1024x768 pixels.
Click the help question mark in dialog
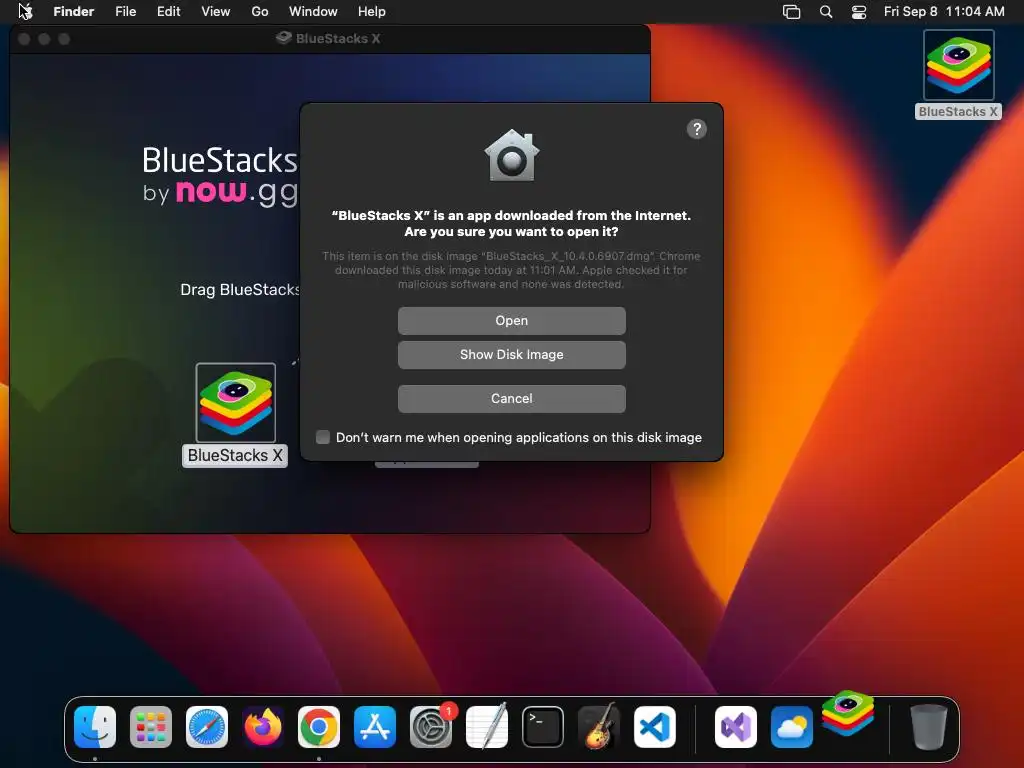tap(697, 129)
